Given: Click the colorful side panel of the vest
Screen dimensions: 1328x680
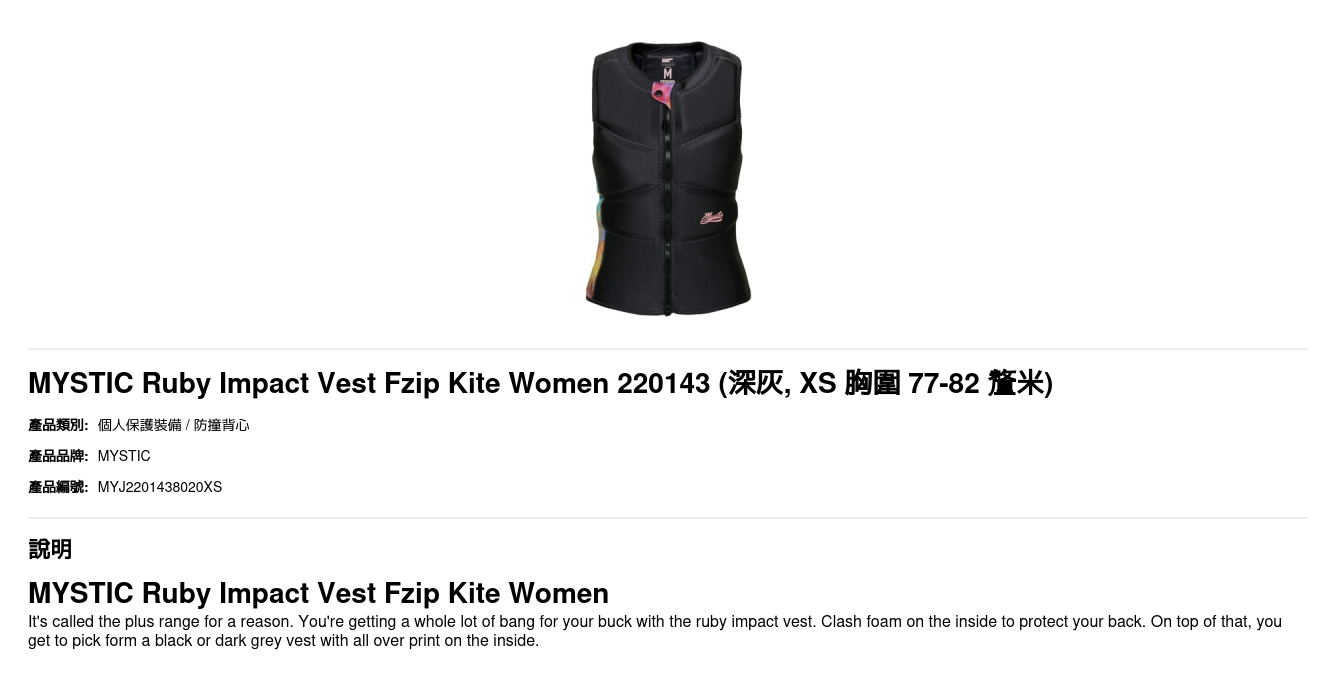Looking at the screenshot, I should (x=594, y=242).
